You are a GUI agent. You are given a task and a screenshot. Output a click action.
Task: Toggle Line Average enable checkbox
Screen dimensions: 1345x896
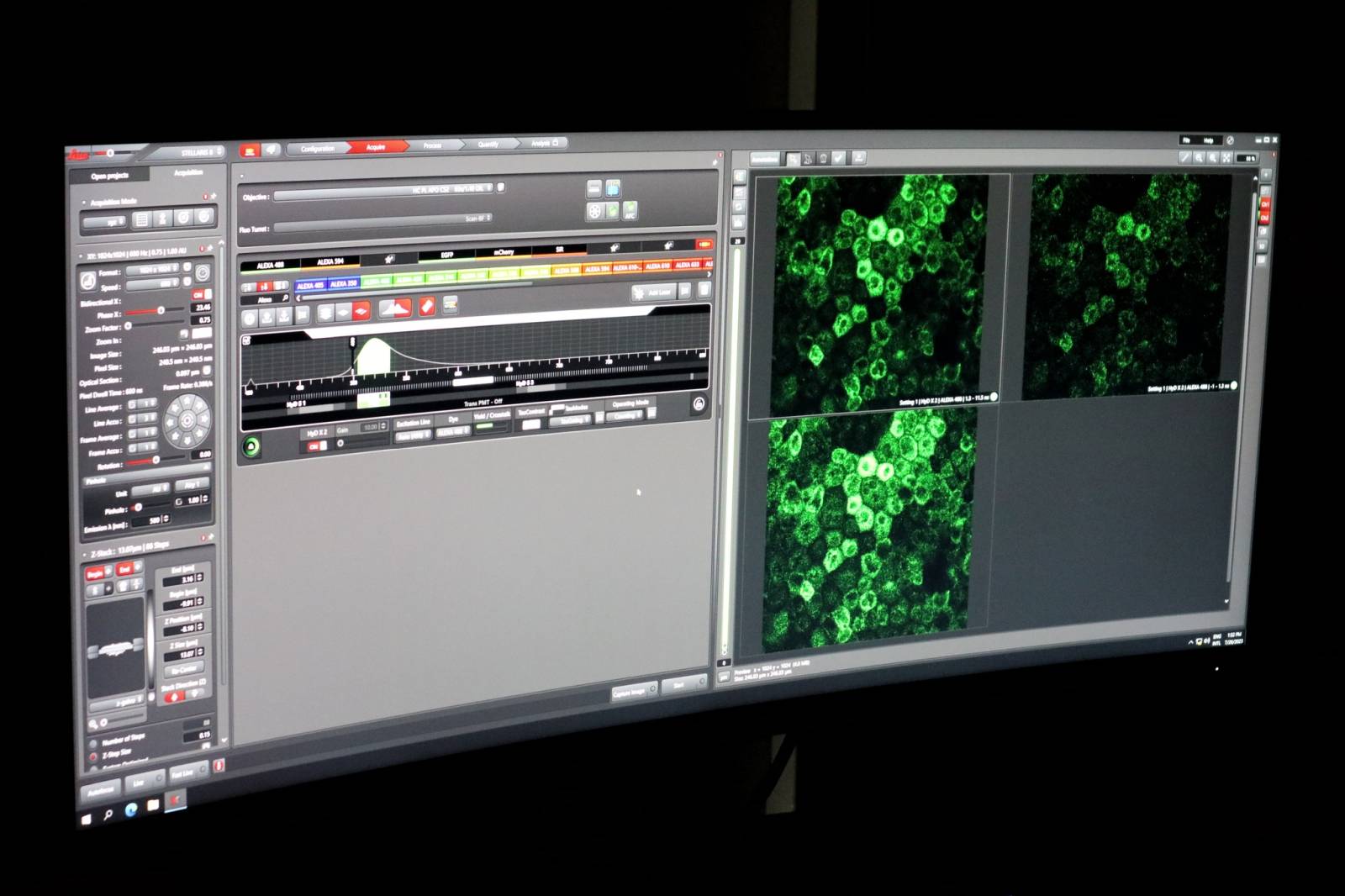131,405
